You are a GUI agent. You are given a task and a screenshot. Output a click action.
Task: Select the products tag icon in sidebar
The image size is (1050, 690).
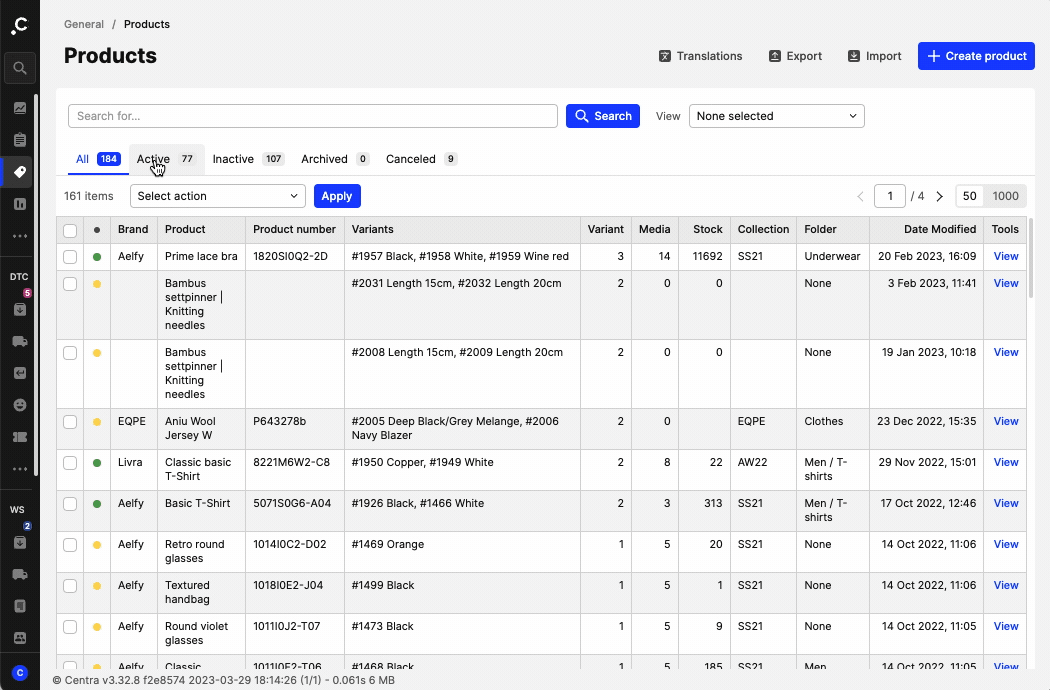[20, 172]
